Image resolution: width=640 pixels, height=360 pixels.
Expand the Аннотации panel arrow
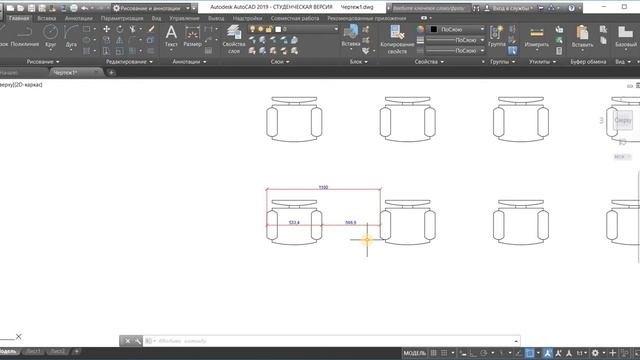[204, 62]
